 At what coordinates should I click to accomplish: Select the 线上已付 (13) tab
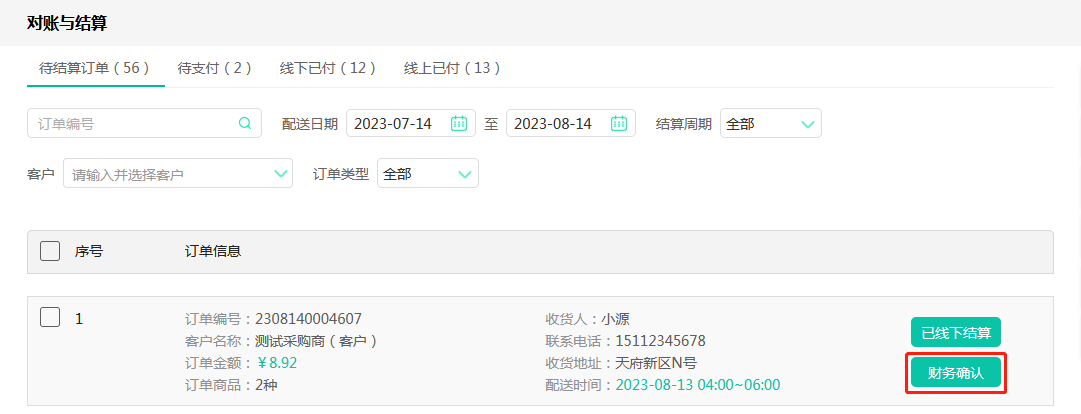click(x=452, y=68)
